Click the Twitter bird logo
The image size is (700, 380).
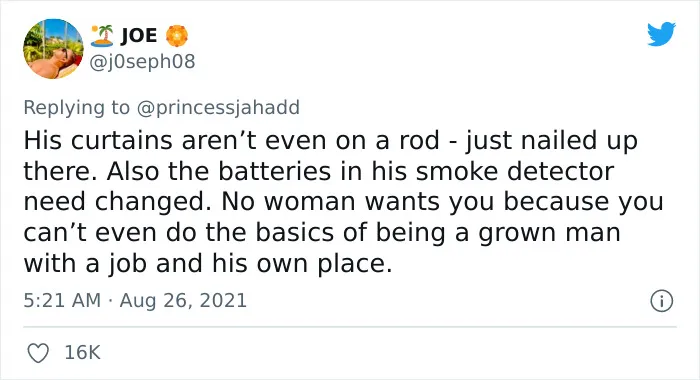tap(661, 33)
